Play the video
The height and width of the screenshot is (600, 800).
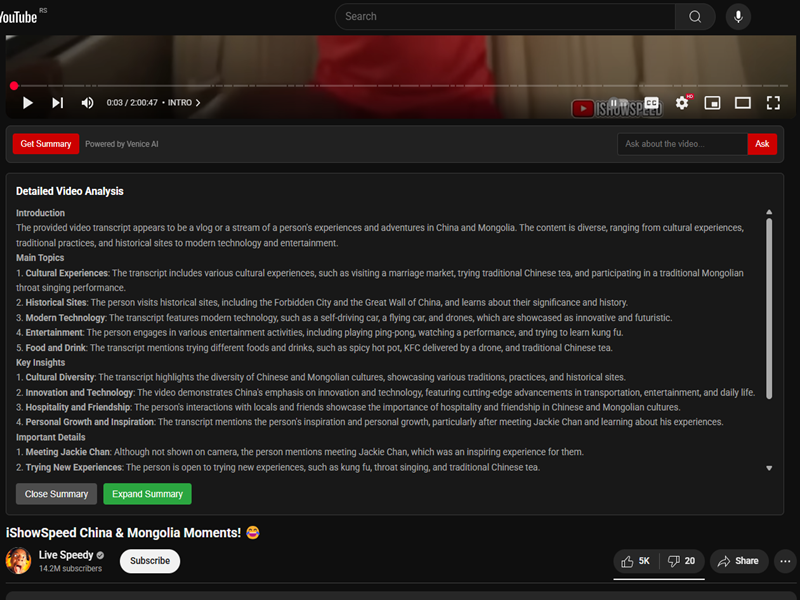point(28,103)
